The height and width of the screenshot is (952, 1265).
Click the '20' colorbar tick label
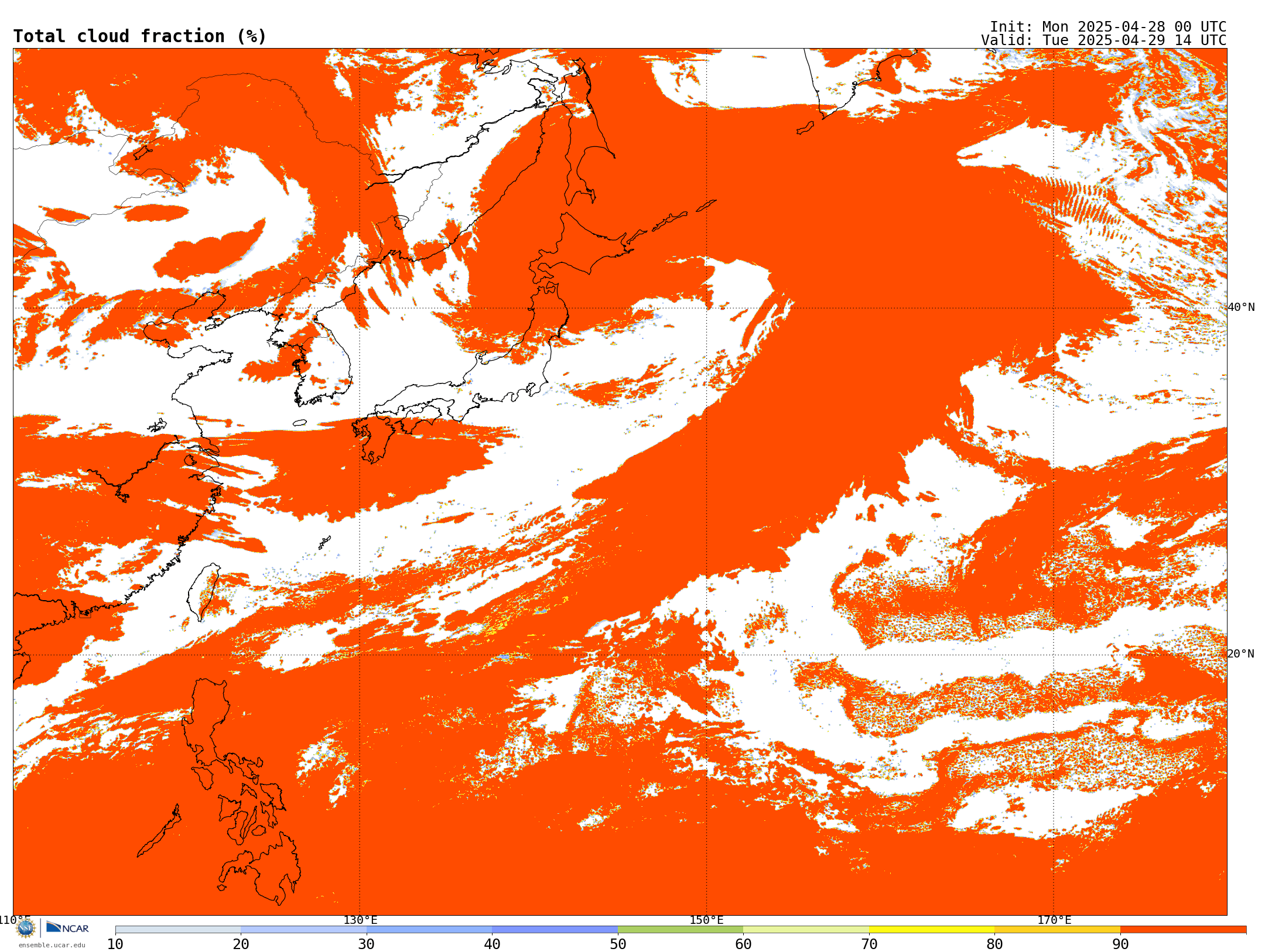pyautogui.click(x=241, y=944)
